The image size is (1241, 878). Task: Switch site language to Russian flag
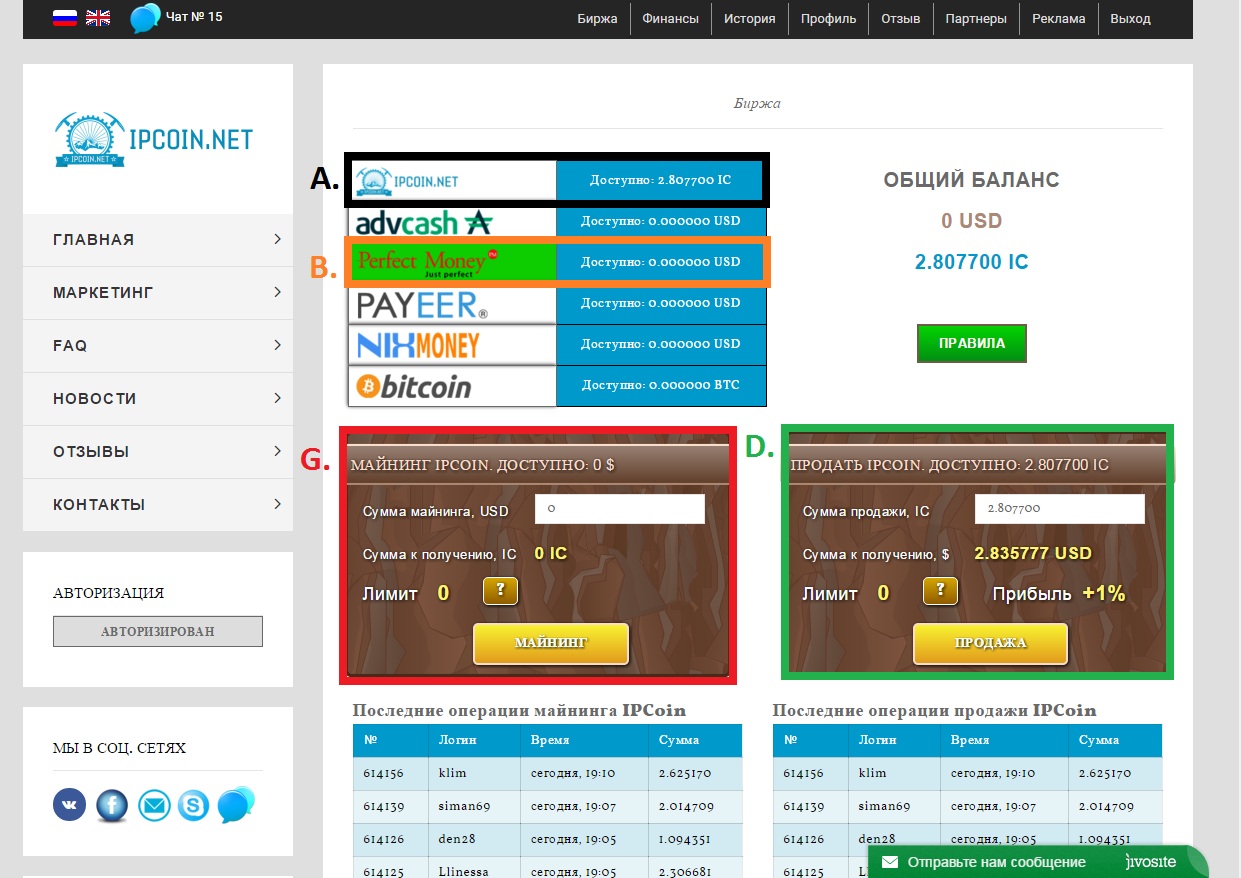coord(65,18)
